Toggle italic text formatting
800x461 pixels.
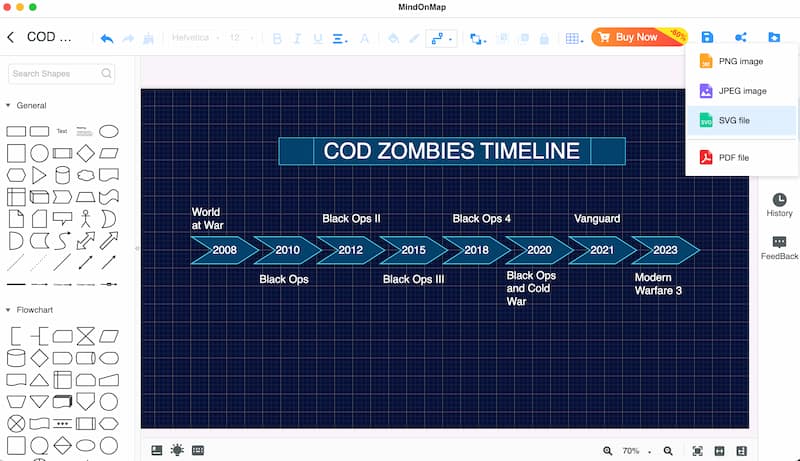pyautogui.click(x=297, y=38)
